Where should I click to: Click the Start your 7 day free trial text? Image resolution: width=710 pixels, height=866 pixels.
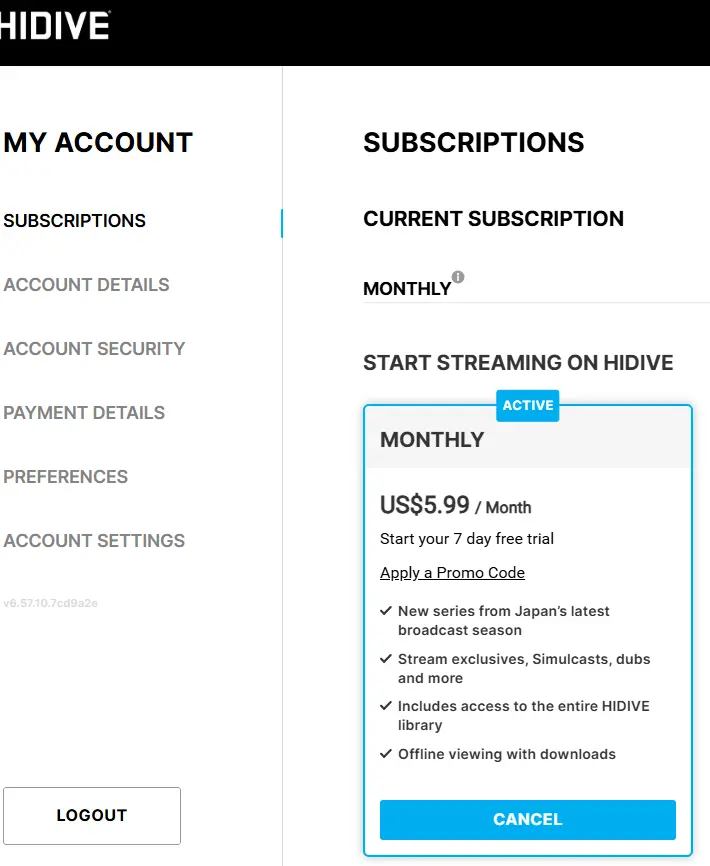point(467,539)
